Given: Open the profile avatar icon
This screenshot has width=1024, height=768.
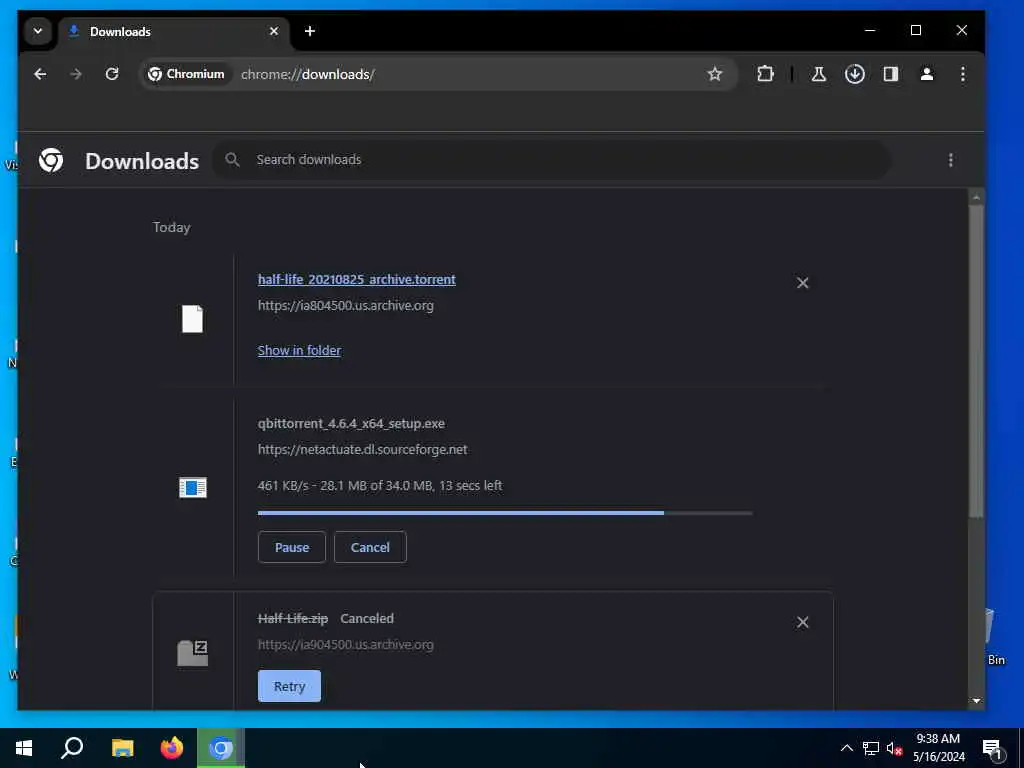Looking at the screenshot, I should (x=927, y=74).
